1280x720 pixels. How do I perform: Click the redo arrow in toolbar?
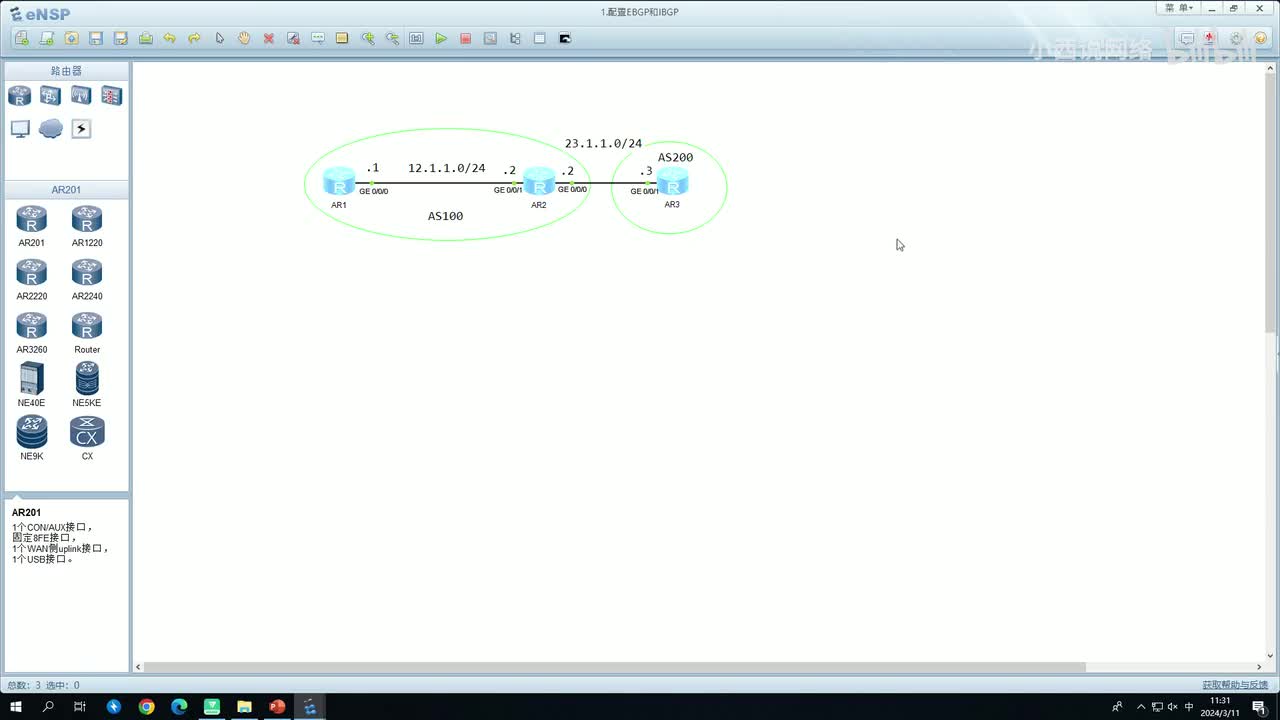click(194, 39)
